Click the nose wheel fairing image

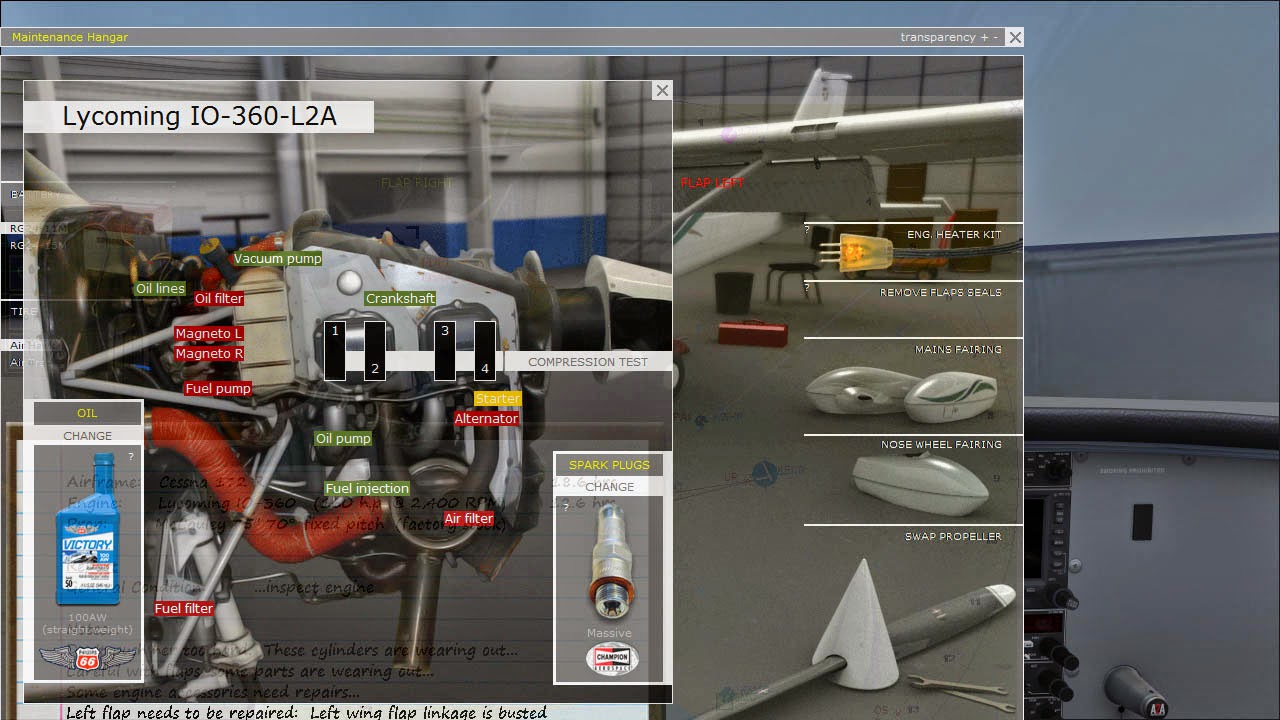pos(920,484)
